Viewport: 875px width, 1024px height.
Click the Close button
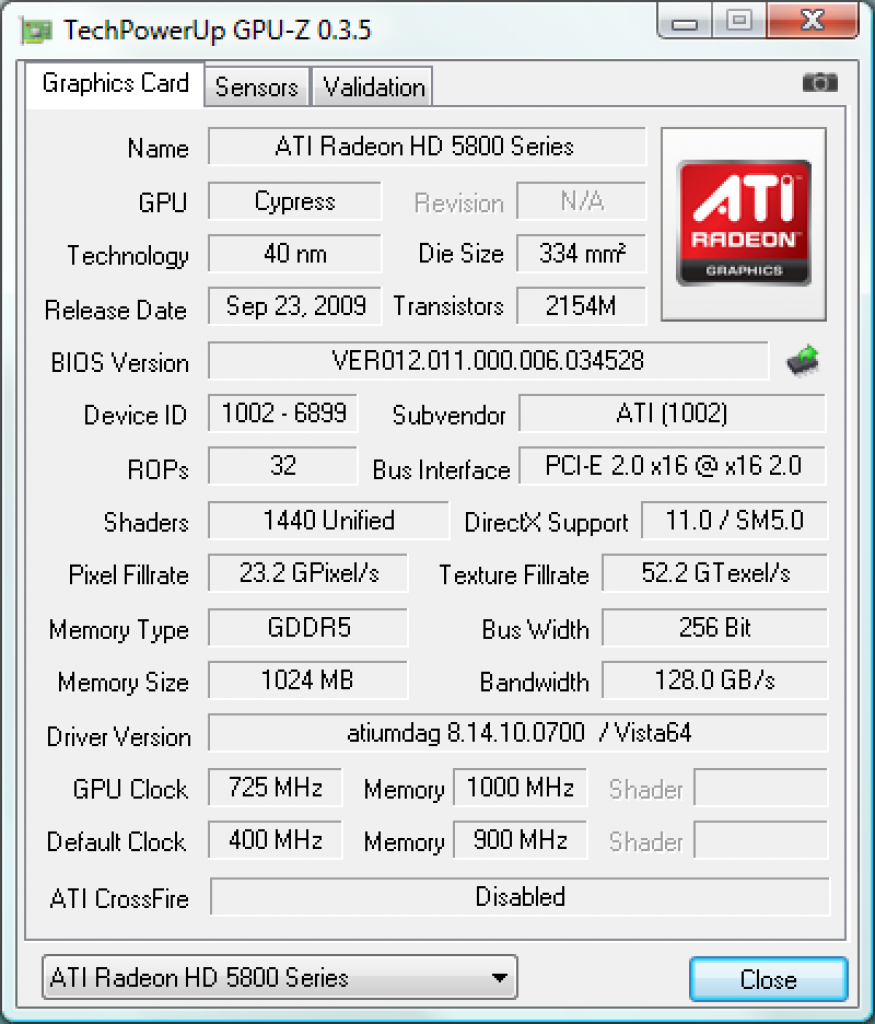pos(769,979)
